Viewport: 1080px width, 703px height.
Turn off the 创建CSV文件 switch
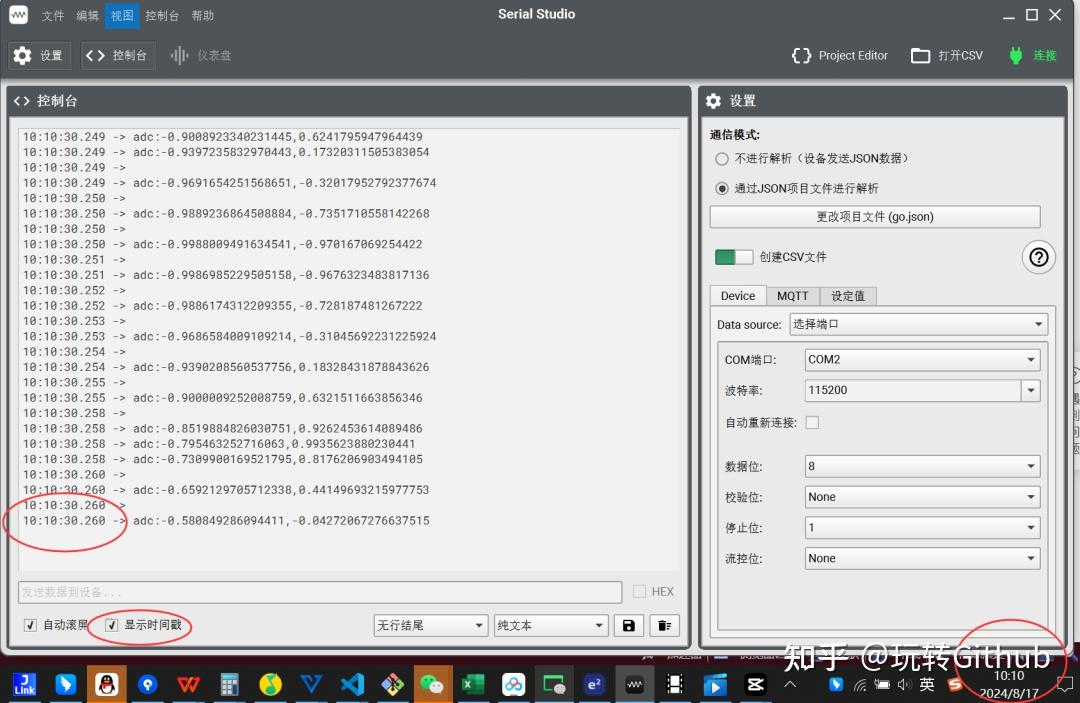pos(733,257)
